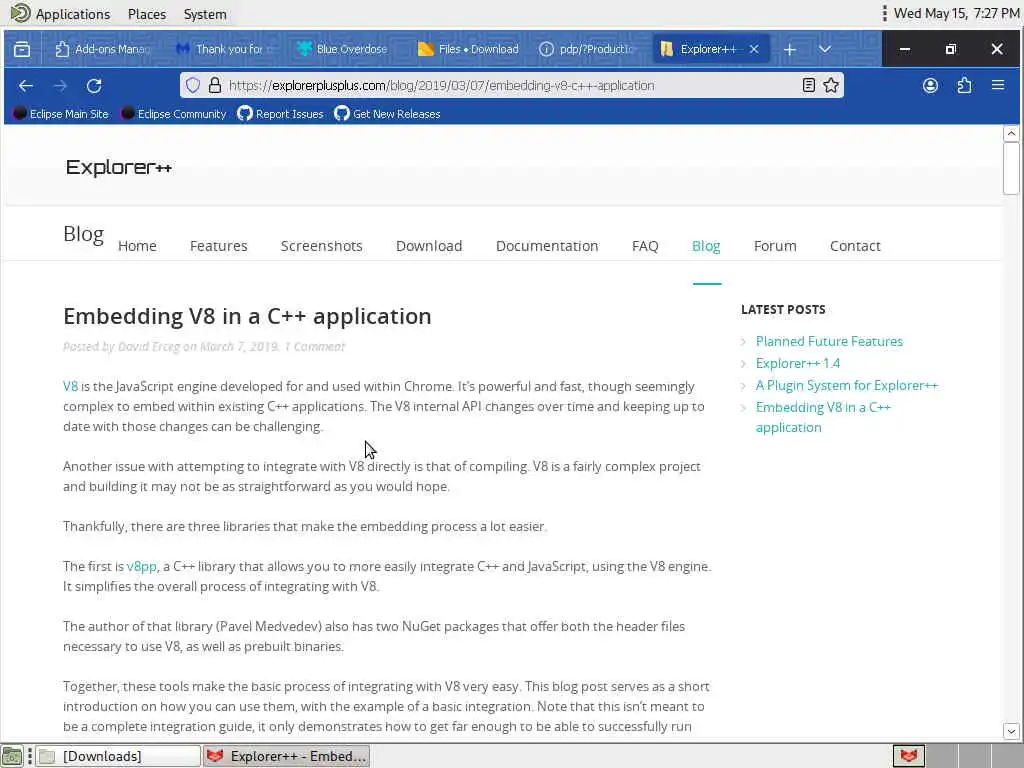The height and width of the screenshot is (768, 1024).
Task: Switch to Blue Overdose tab
Action: click(346, 49)
